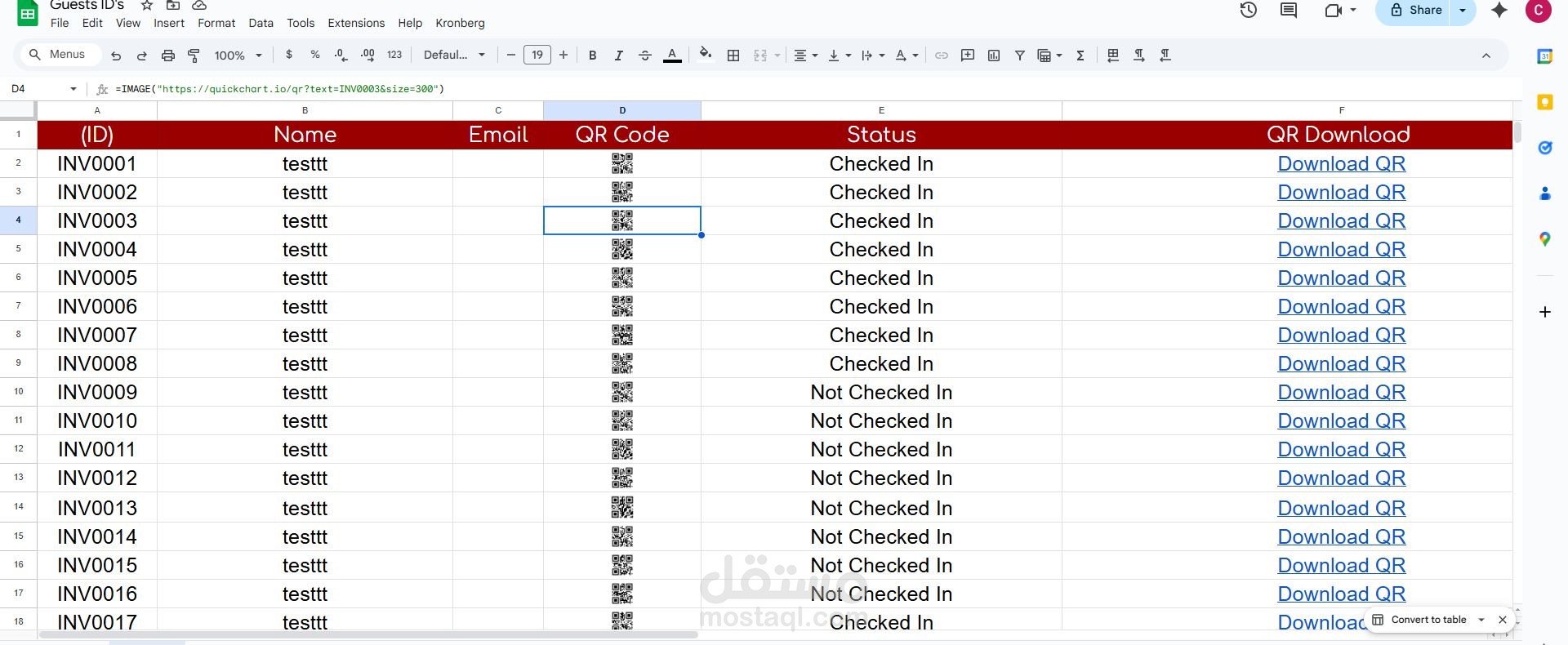The height and width of the screenshot is (645, 1568).
Task: Open text rotation dropdown
Action: [906, 55]
